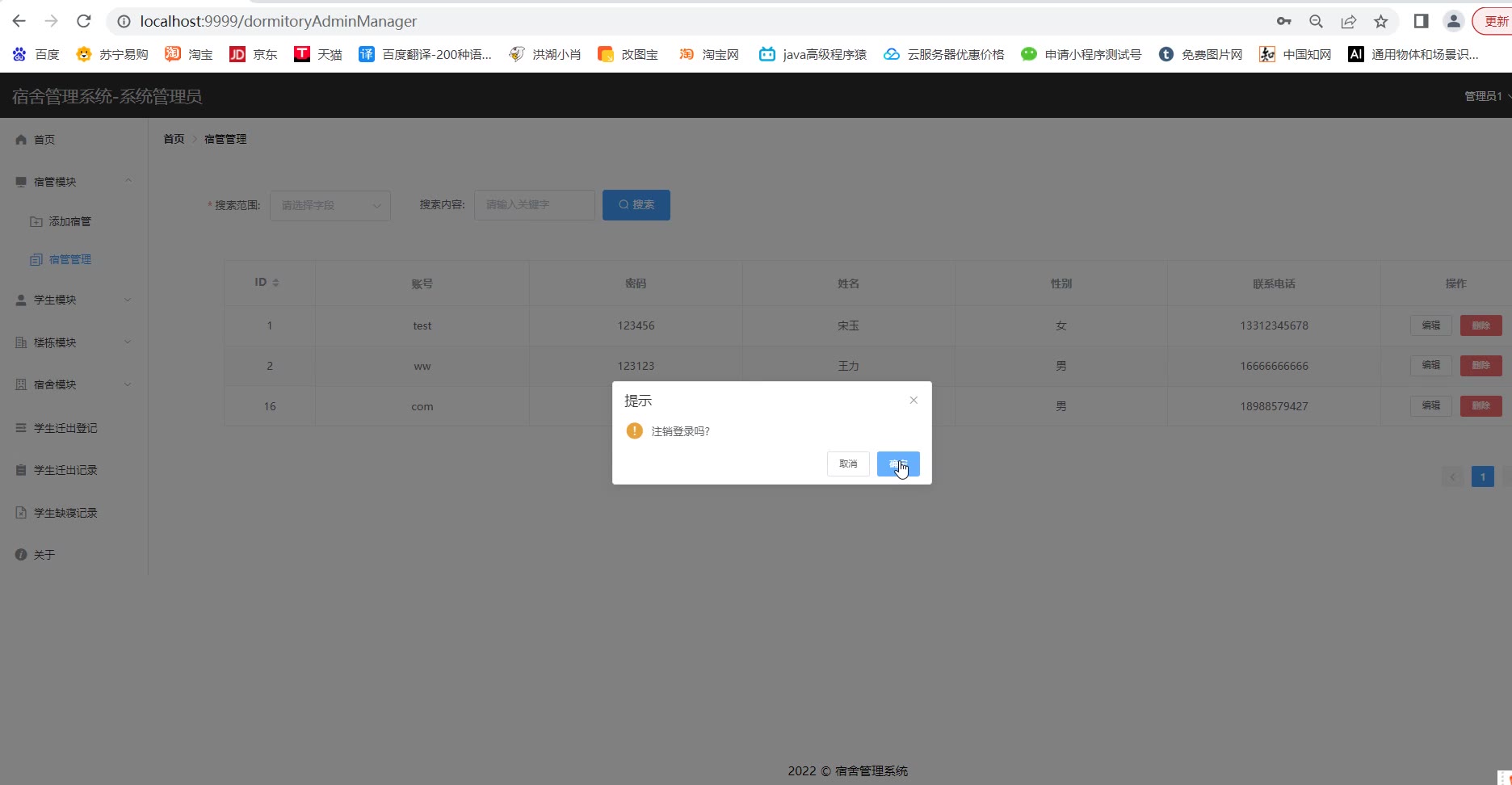Click the 学生迁出记录 clipboard icon
Viewport: 1512px width, 785px height.
click(21, 470)
